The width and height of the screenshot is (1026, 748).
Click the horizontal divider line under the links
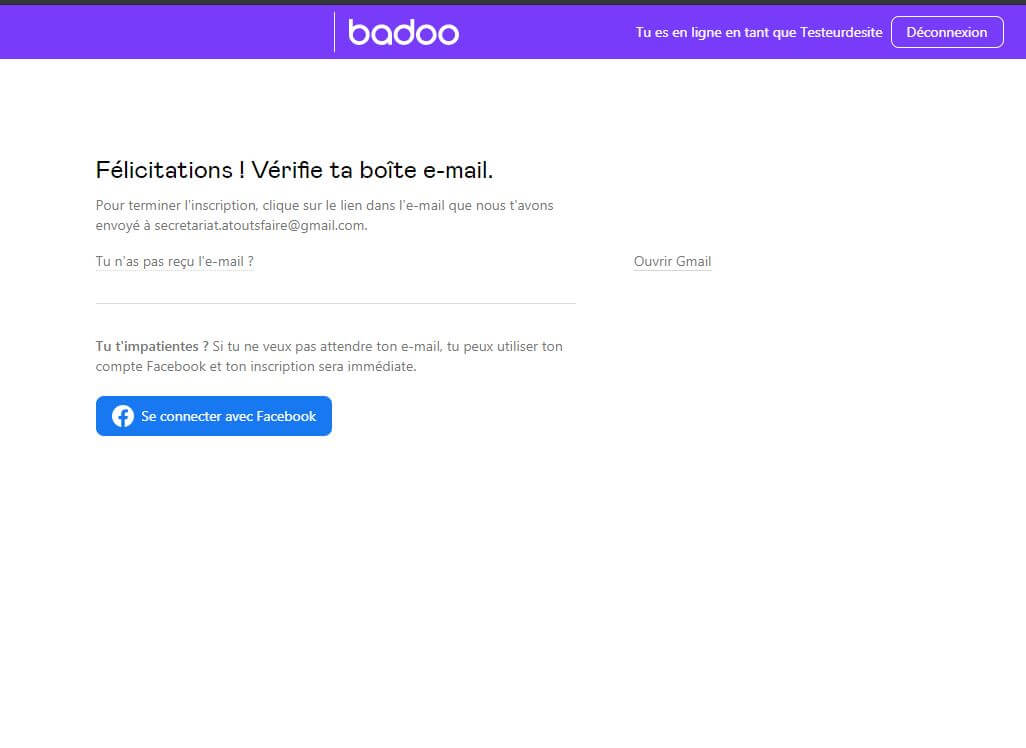[335, 303]
